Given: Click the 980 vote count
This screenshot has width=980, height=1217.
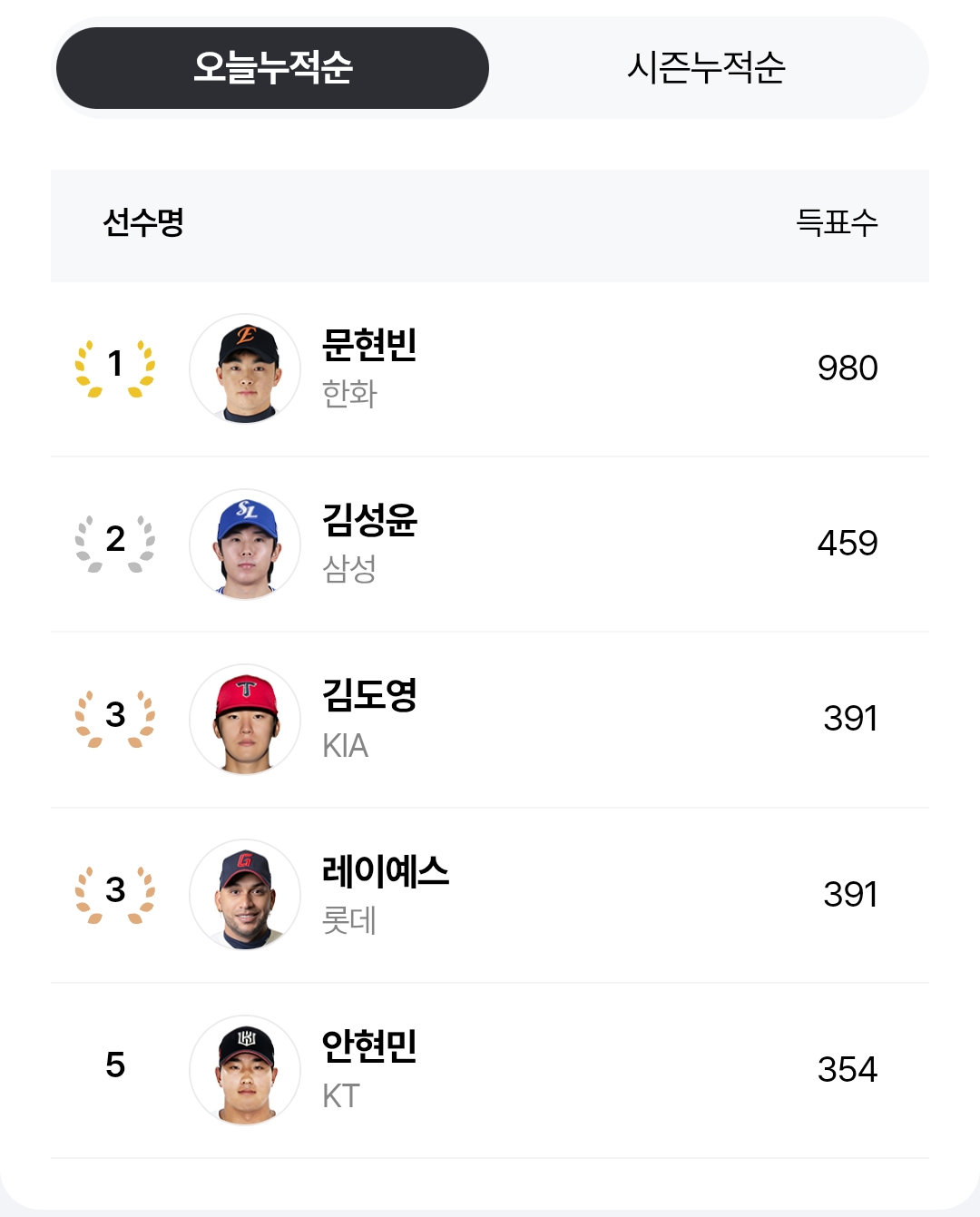Looking at the screenshot, I should (x=847, y=368).
